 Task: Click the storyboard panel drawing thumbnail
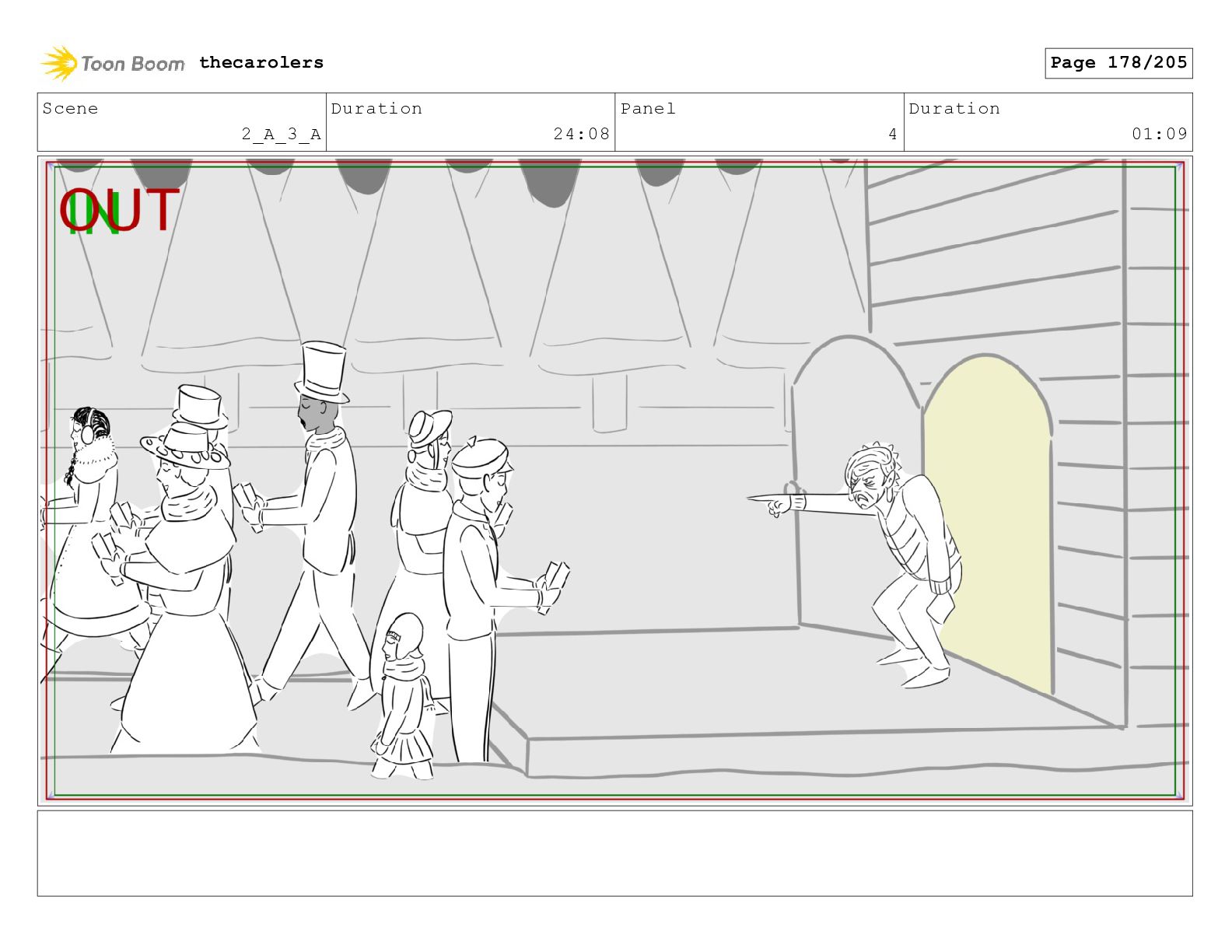click(x=614, y=481)
